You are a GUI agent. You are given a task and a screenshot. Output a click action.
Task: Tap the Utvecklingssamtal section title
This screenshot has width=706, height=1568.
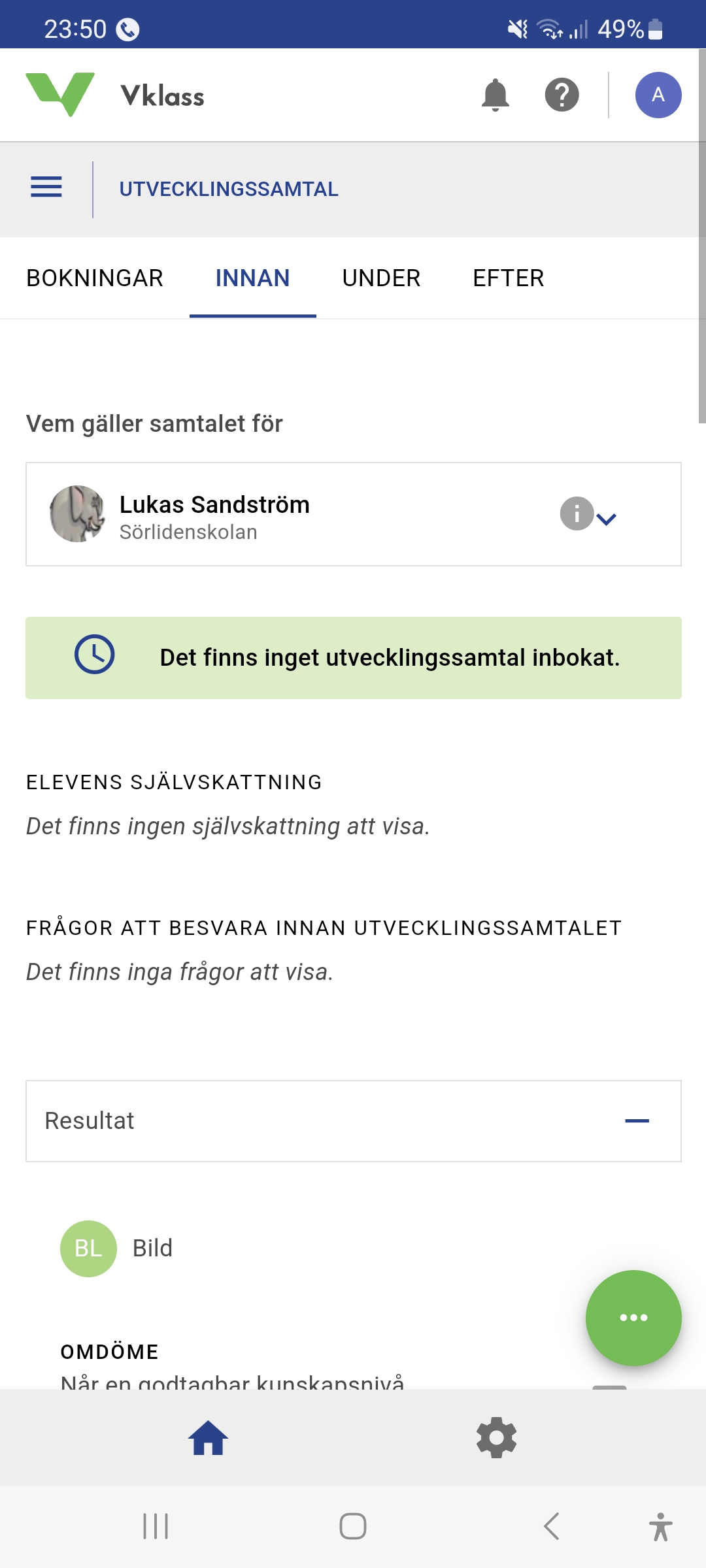(228, 189)
